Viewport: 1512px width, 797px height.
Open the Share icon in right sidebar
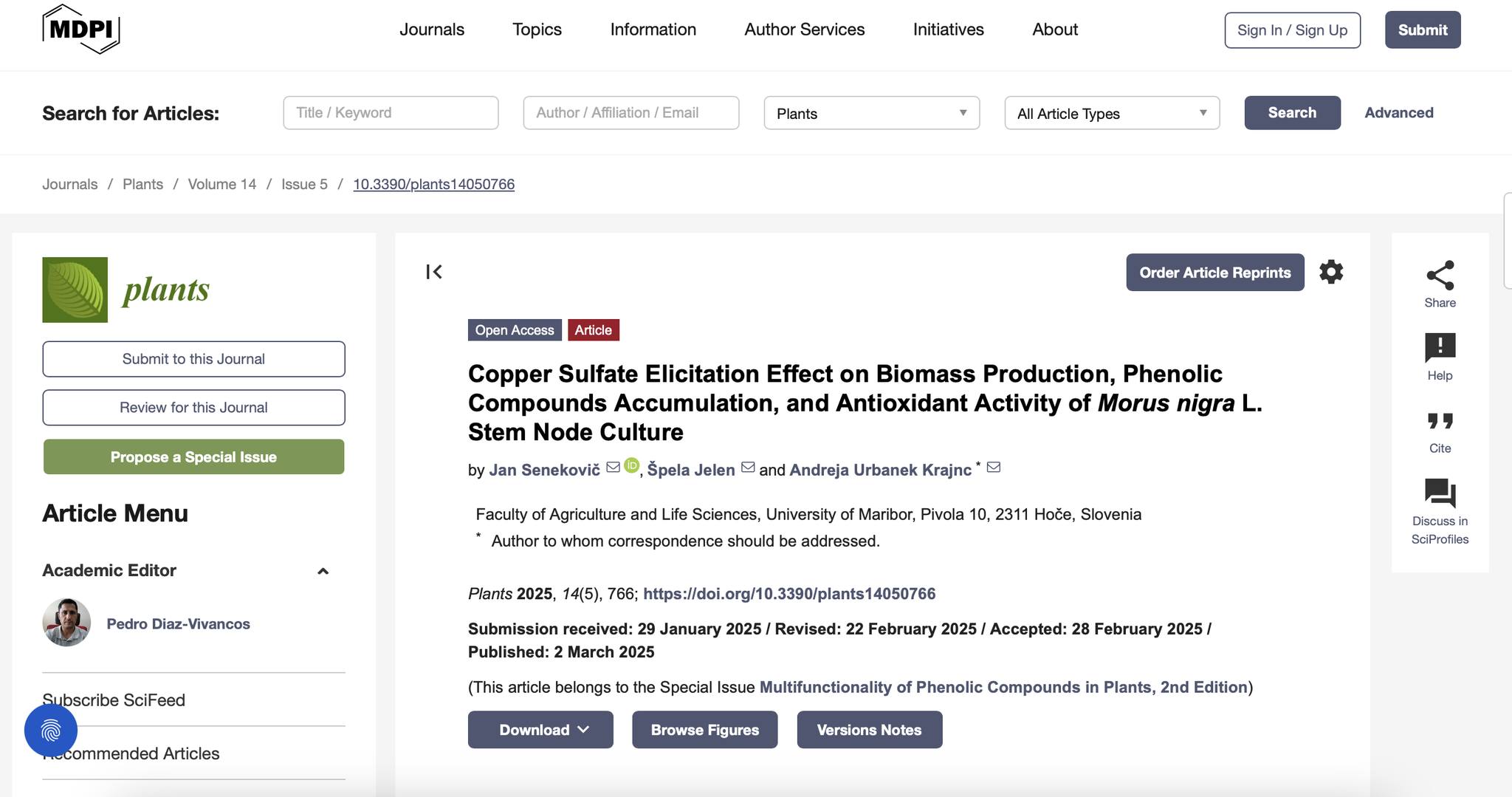tap(1440, 276)
